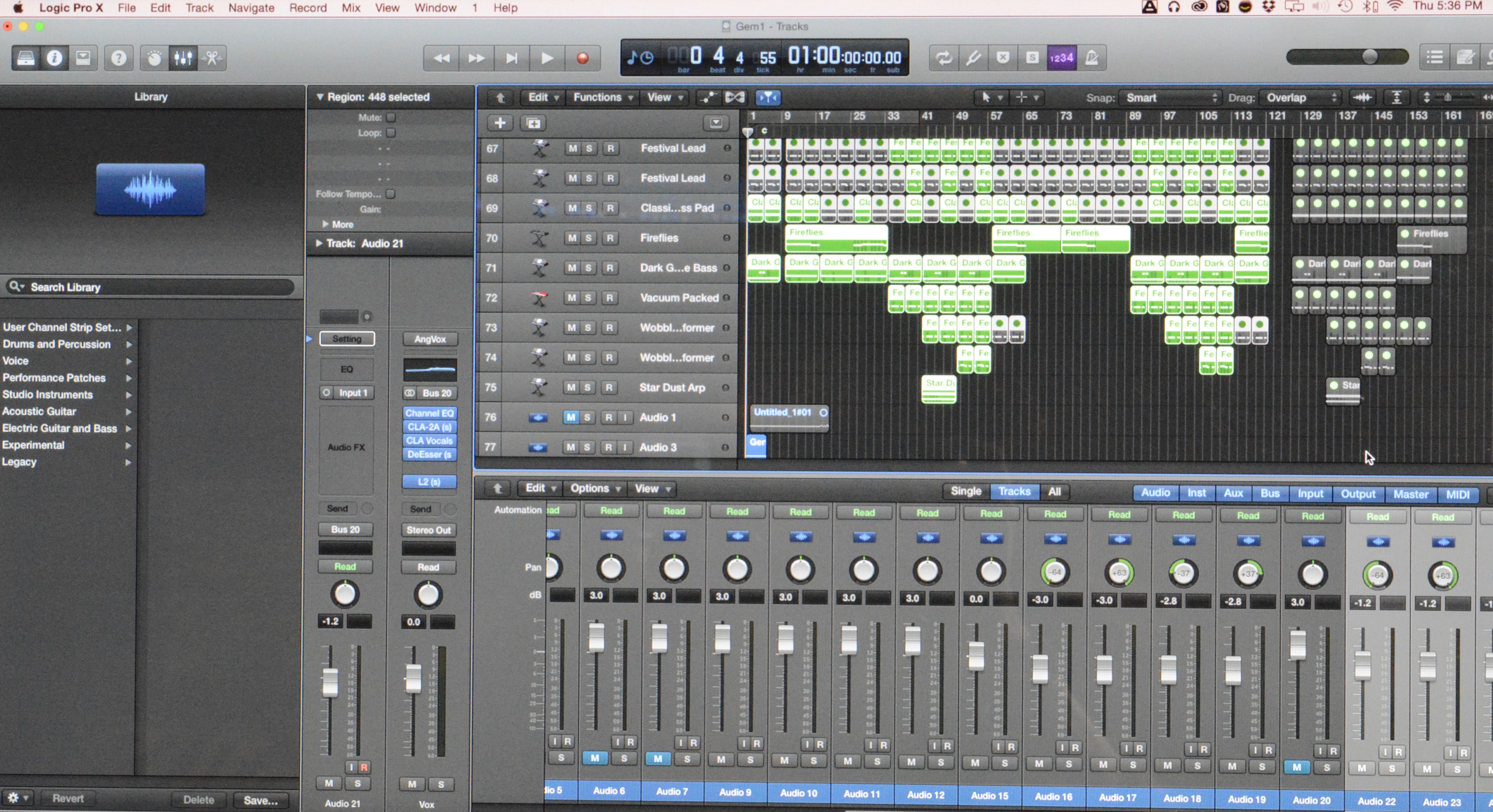Screen dimensions: 1493x812
Task: Click the Mixer up-arrow icon
Action: tap(497, 489)
